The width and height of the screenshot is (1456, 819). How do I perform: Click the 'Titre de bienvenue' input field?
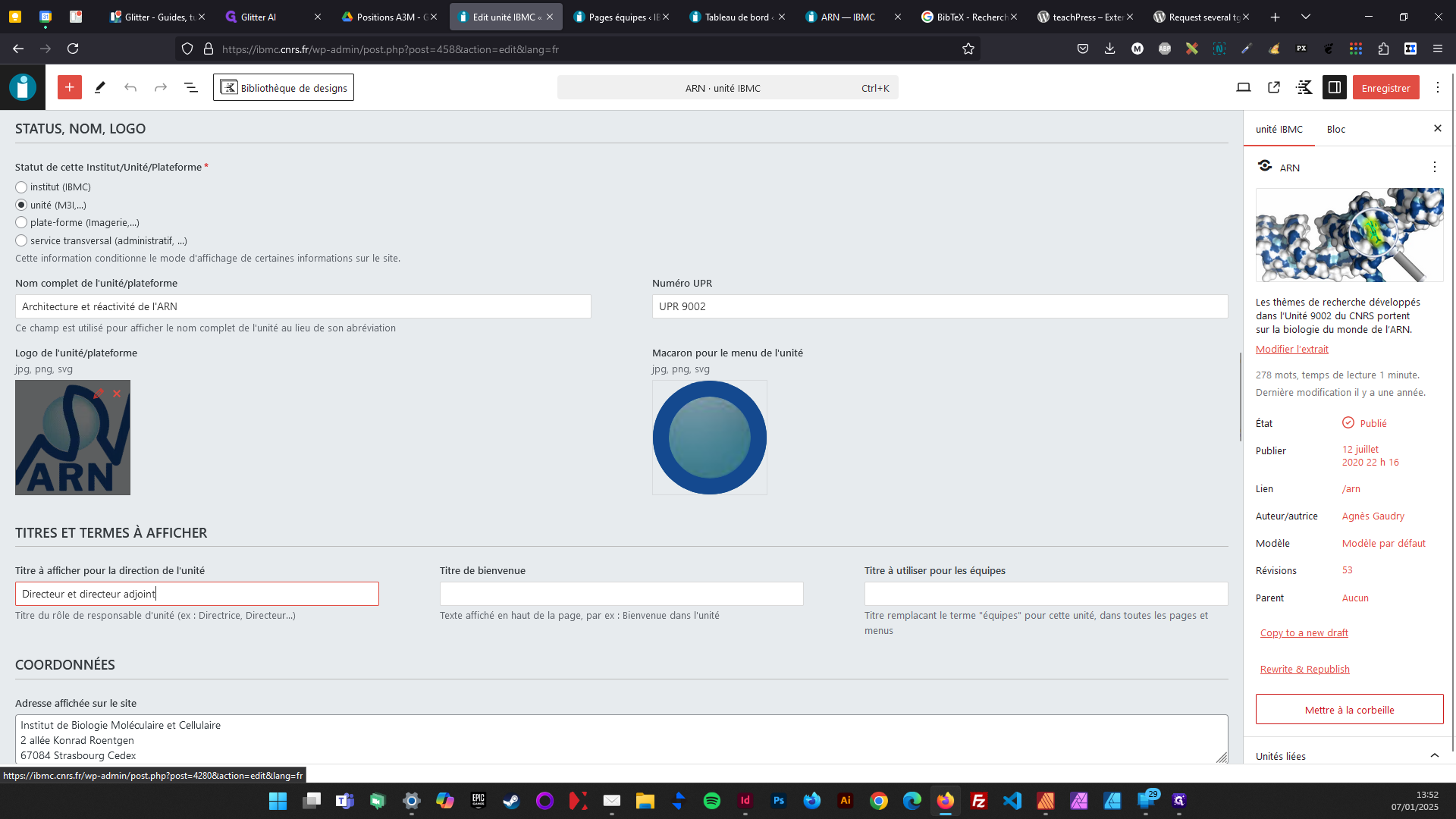point(621,594)
